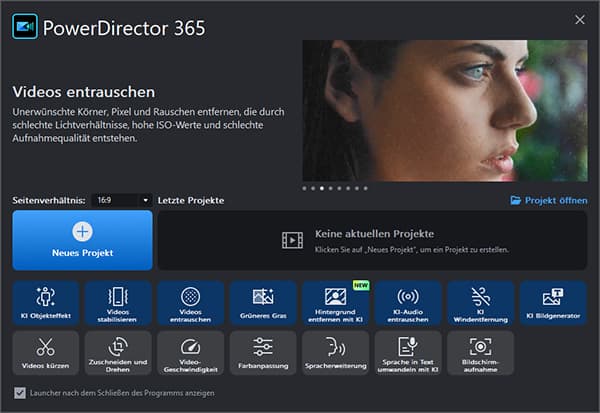Start Bildschirmaufnahme tool
Viewport: 600px width, 413px height.
[x=481, y=353]
